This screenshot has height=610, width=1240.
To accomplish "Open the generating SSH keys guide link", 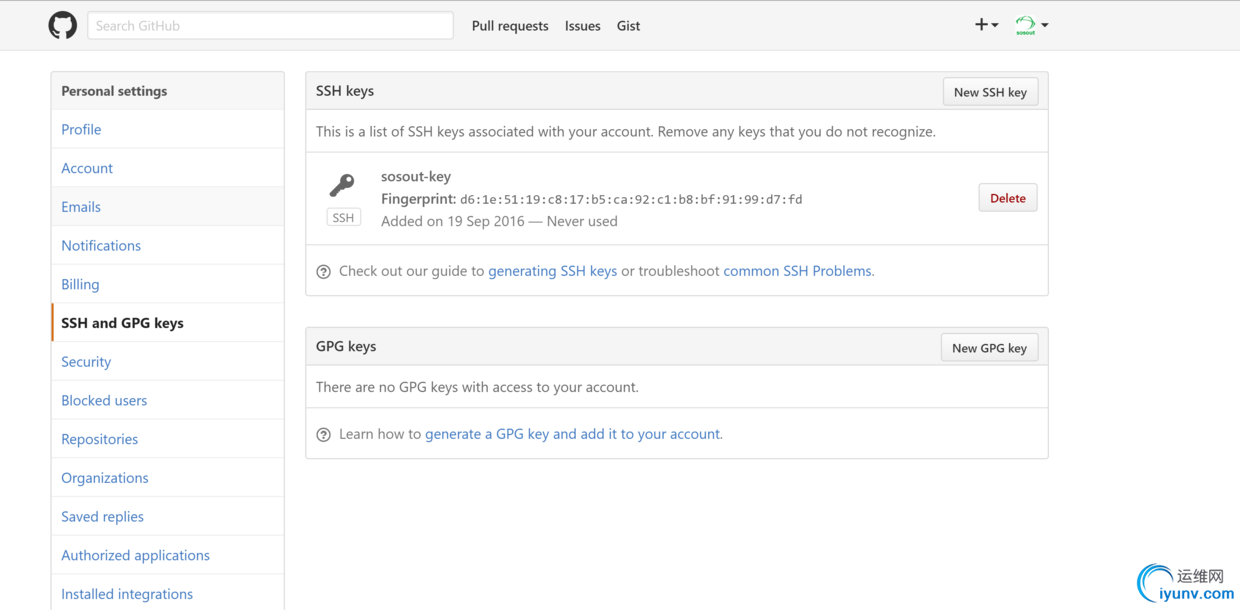I will tap(552, 271).
